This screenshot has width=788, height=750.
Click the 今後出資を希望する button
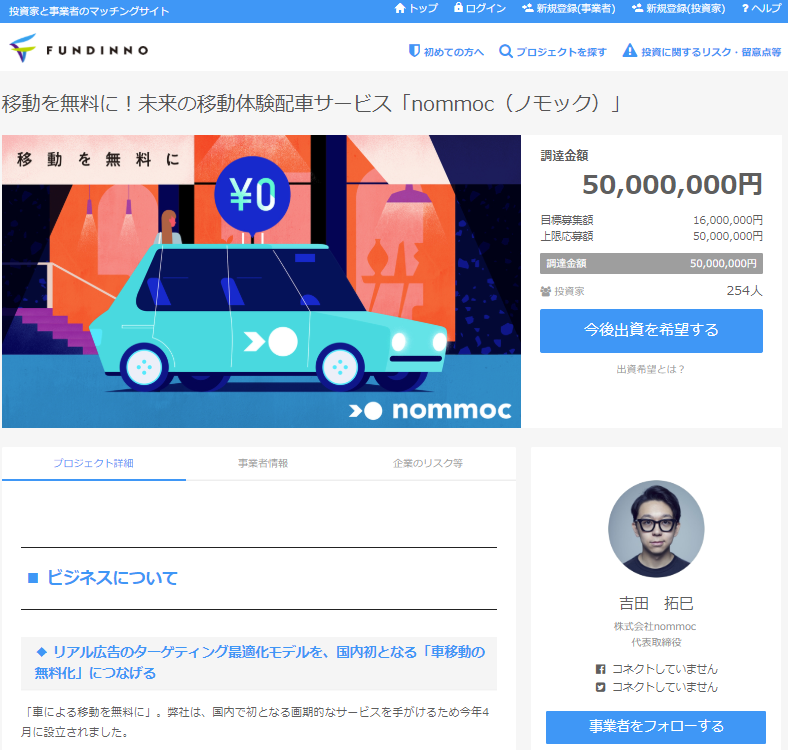[x=651, y=331]
